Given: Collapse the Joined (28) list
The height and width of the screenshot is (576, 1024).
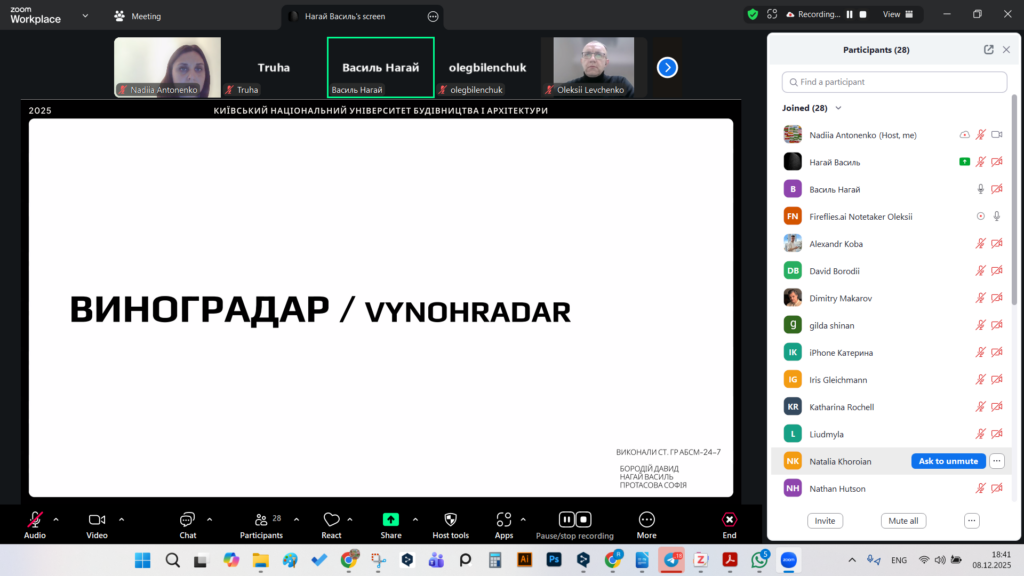Looking at the screenshot, I should (838, 108).
